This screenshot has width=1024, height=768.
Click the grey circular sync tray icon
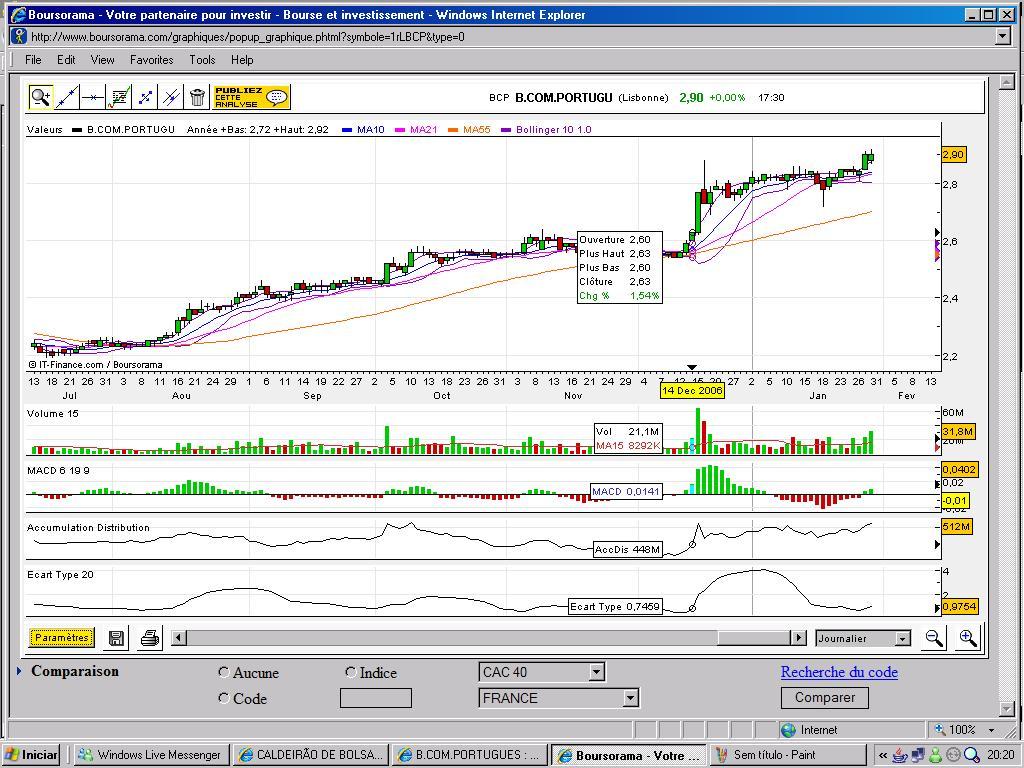coord(953,755)
